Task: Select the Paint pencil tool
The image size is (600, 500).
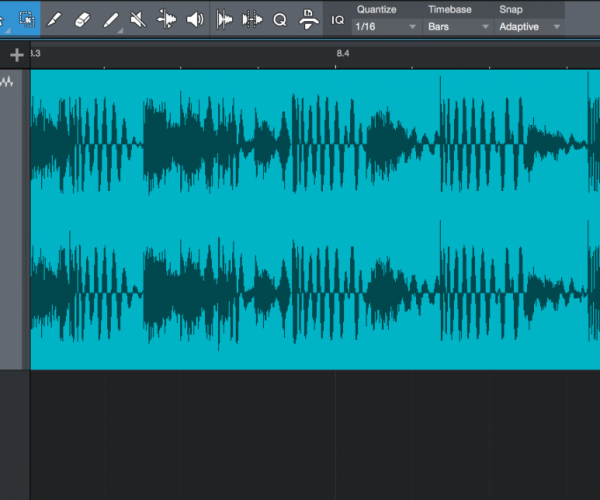Action: pyautogui.click(x=111, y=20)
